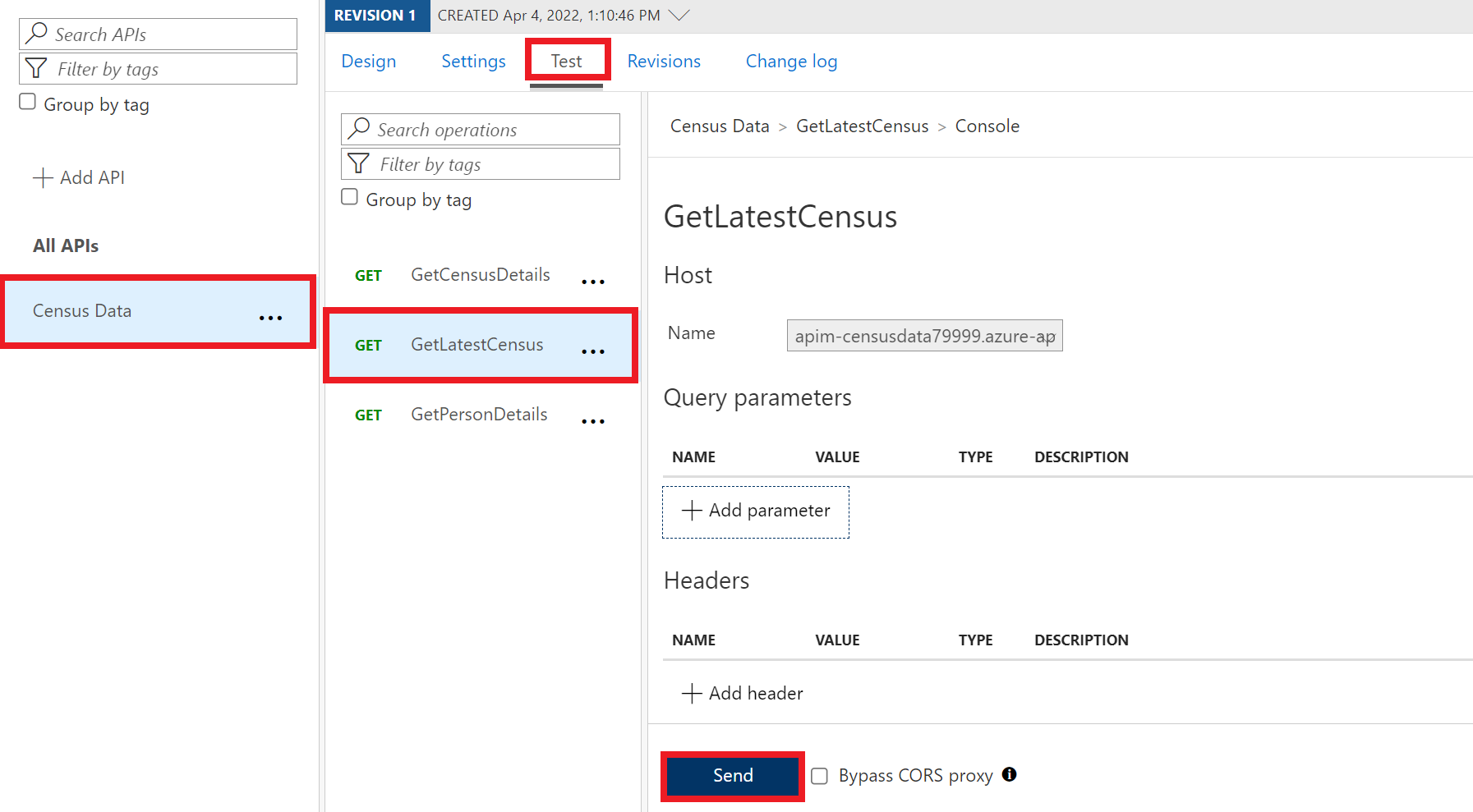Click the Search APIs magnifier icon
Screen dimensions: 1473x812
click(x=36, y=33)
